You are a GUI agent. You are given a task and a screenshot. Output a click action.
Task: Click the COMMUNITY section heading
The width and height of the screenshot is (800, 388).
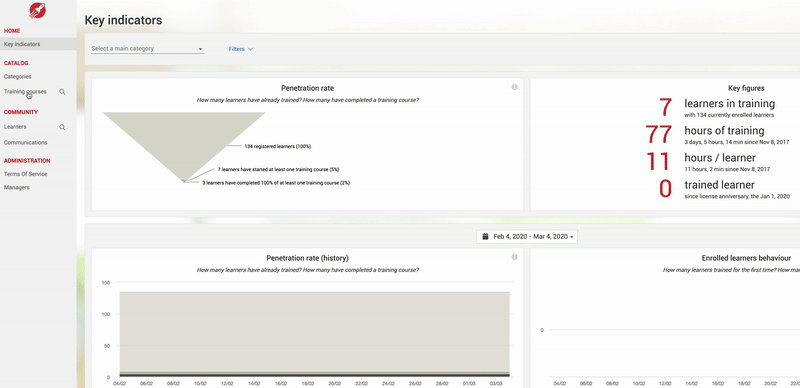[20, 112]
